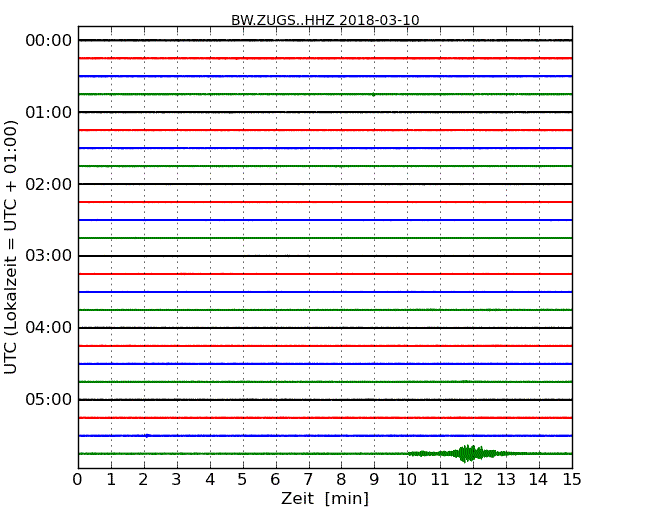Click x-axis tick label 8

(341, 480)
